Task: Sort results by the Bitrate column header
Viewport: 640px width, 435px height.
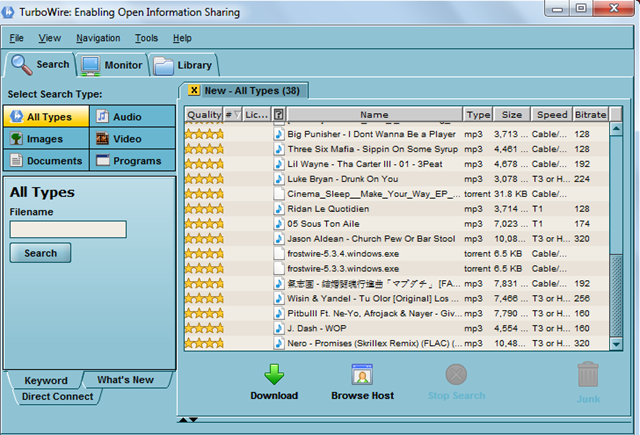Action: click(590, 115)
